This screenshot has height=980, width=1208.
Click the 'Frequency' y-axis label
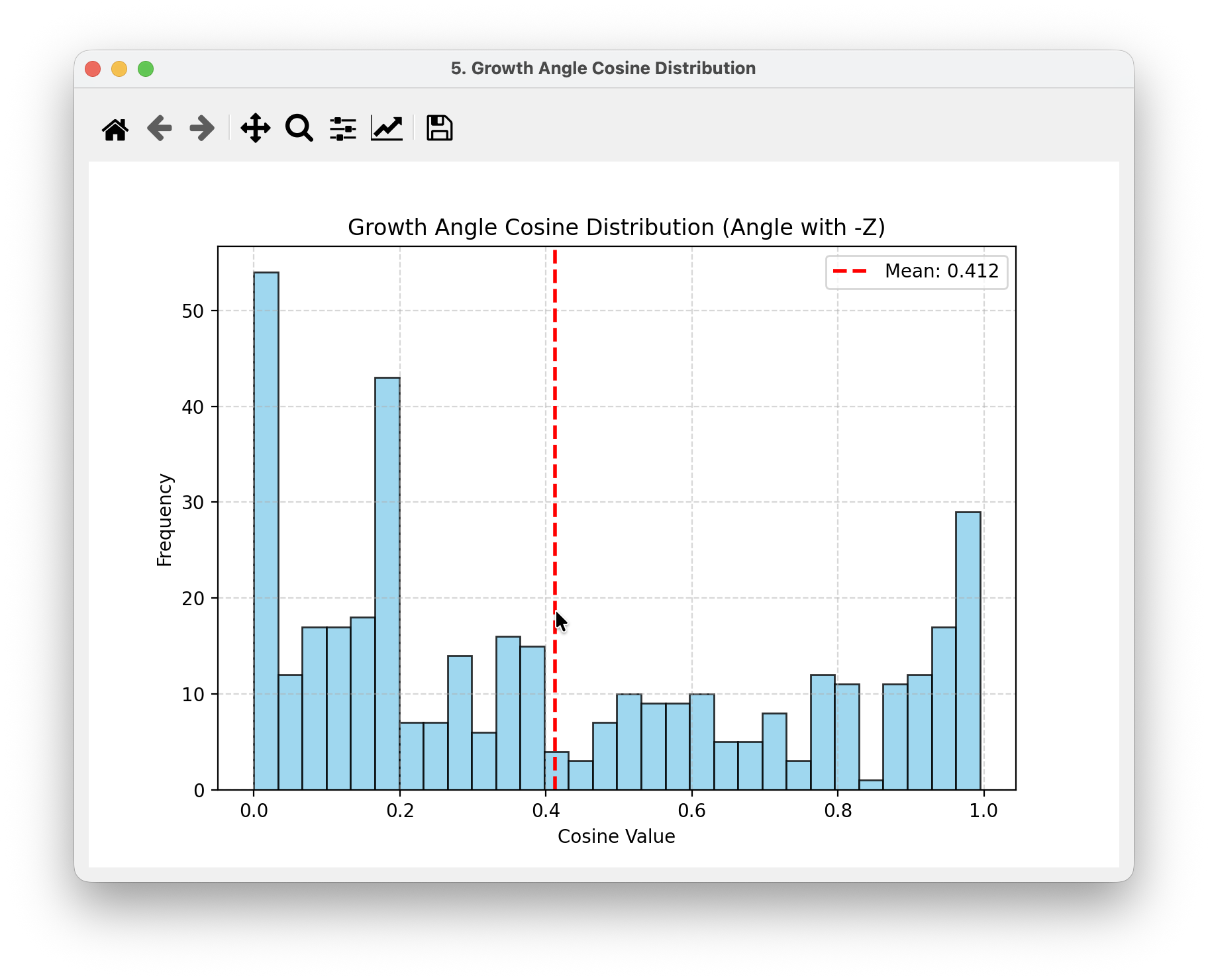pyautogui.click(x=164, y=520)
